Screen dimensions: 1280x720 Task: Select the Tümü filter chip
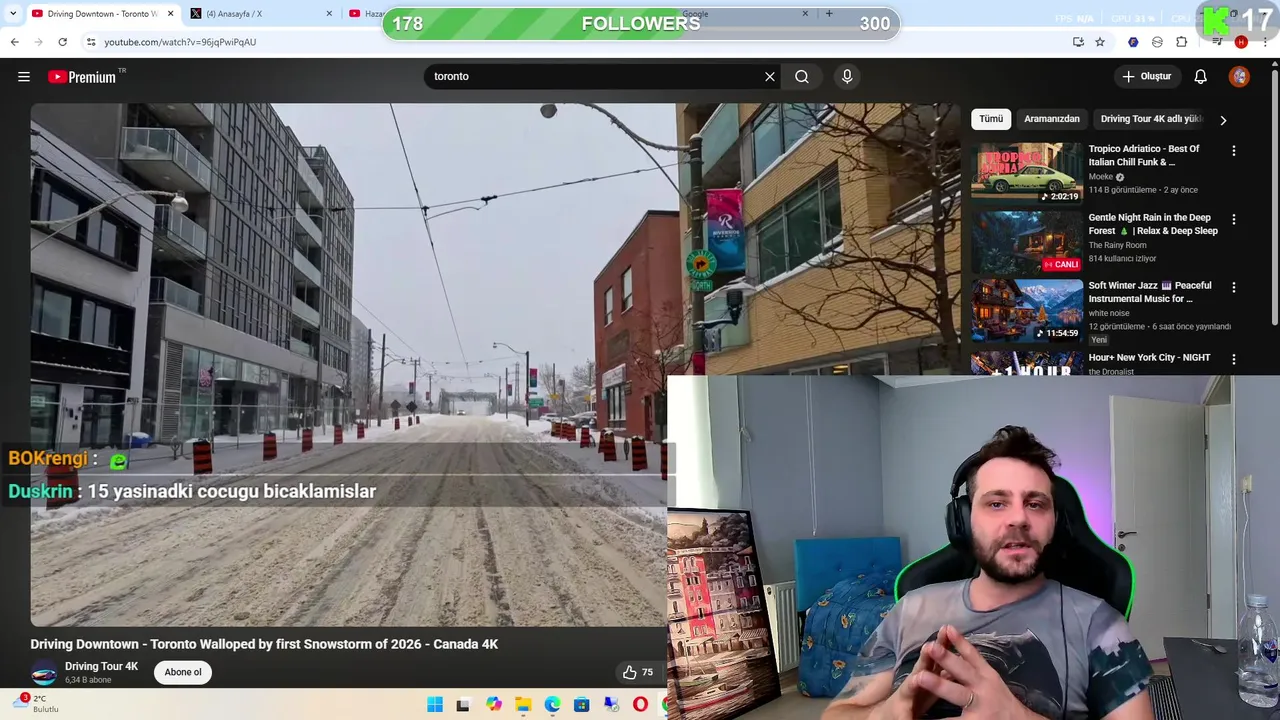[x=991, y=119]
